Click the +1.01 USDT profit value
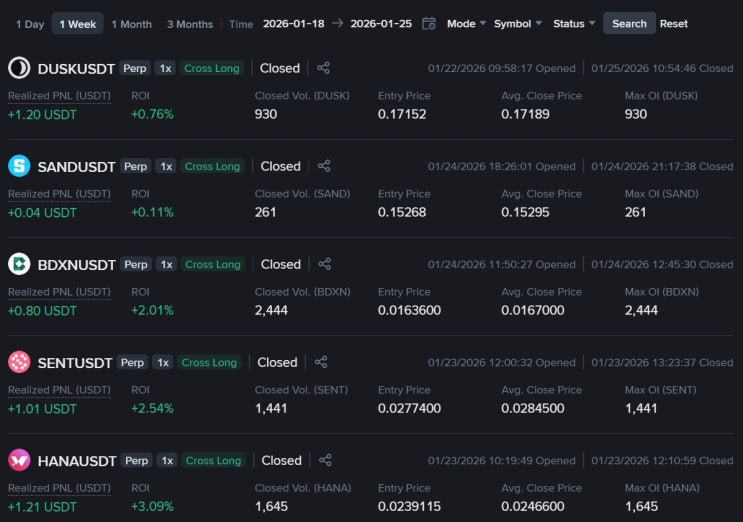Screen dimensions: 743x522 (x=42, y=408)
